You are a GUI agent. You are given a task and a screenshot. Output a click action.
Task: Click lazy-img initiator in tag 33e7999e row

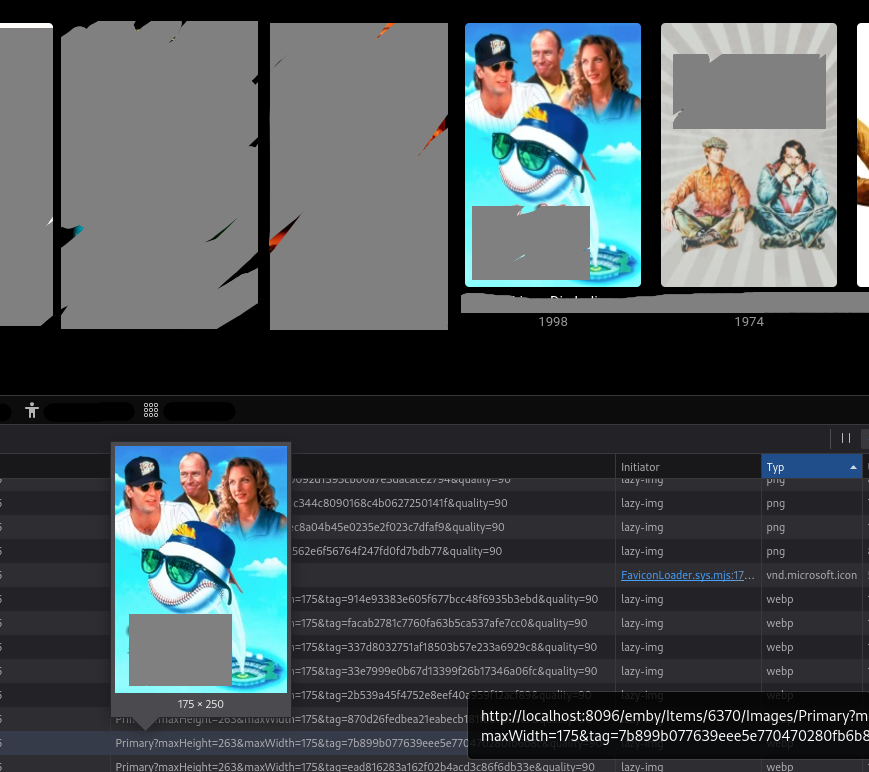[x=642, y=671]
